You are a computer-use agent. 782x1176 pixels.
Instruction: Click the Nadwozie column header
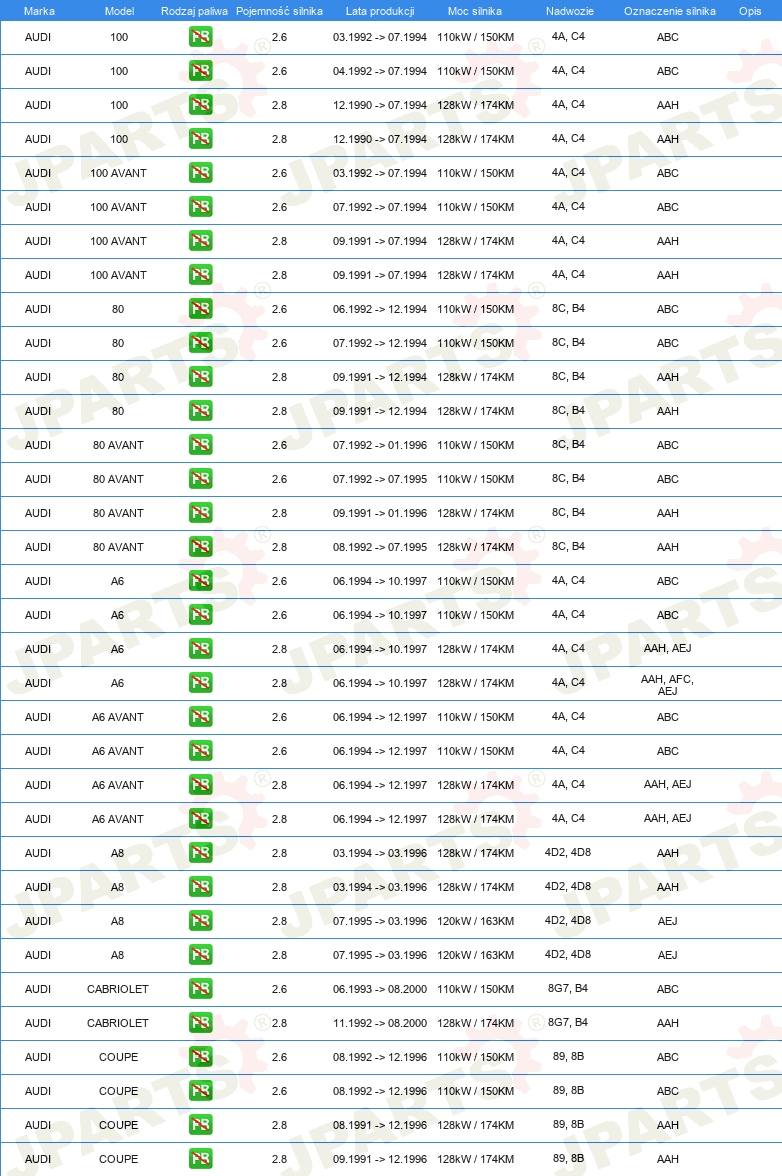point(570,11)
